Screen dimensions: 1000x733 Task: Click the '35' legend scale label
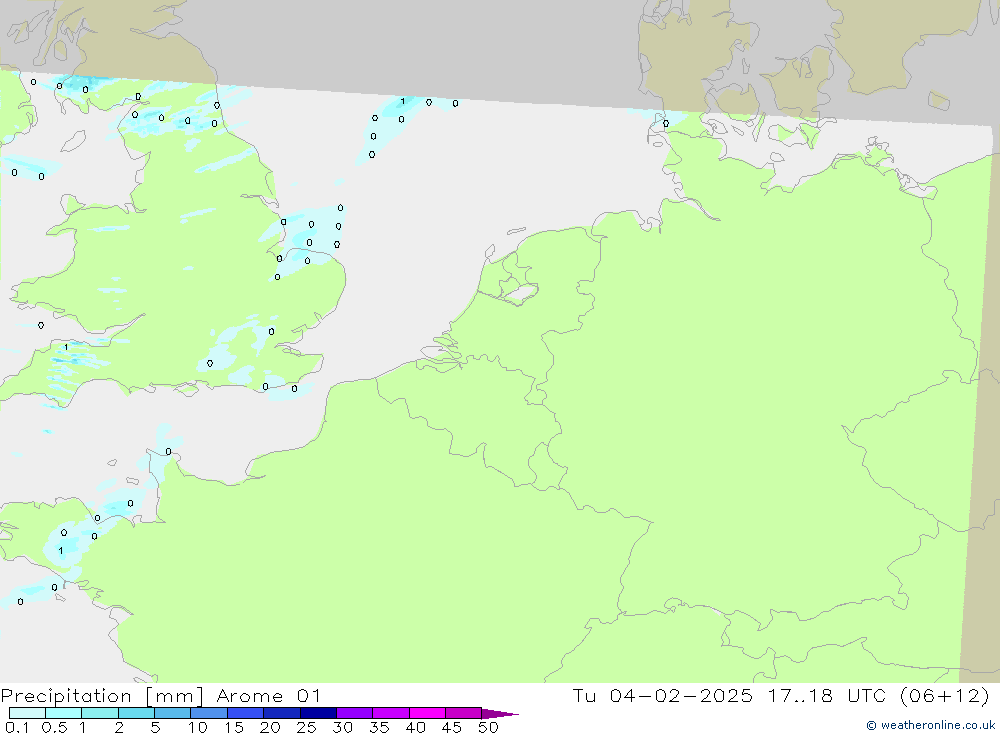[x=379, y=727]
